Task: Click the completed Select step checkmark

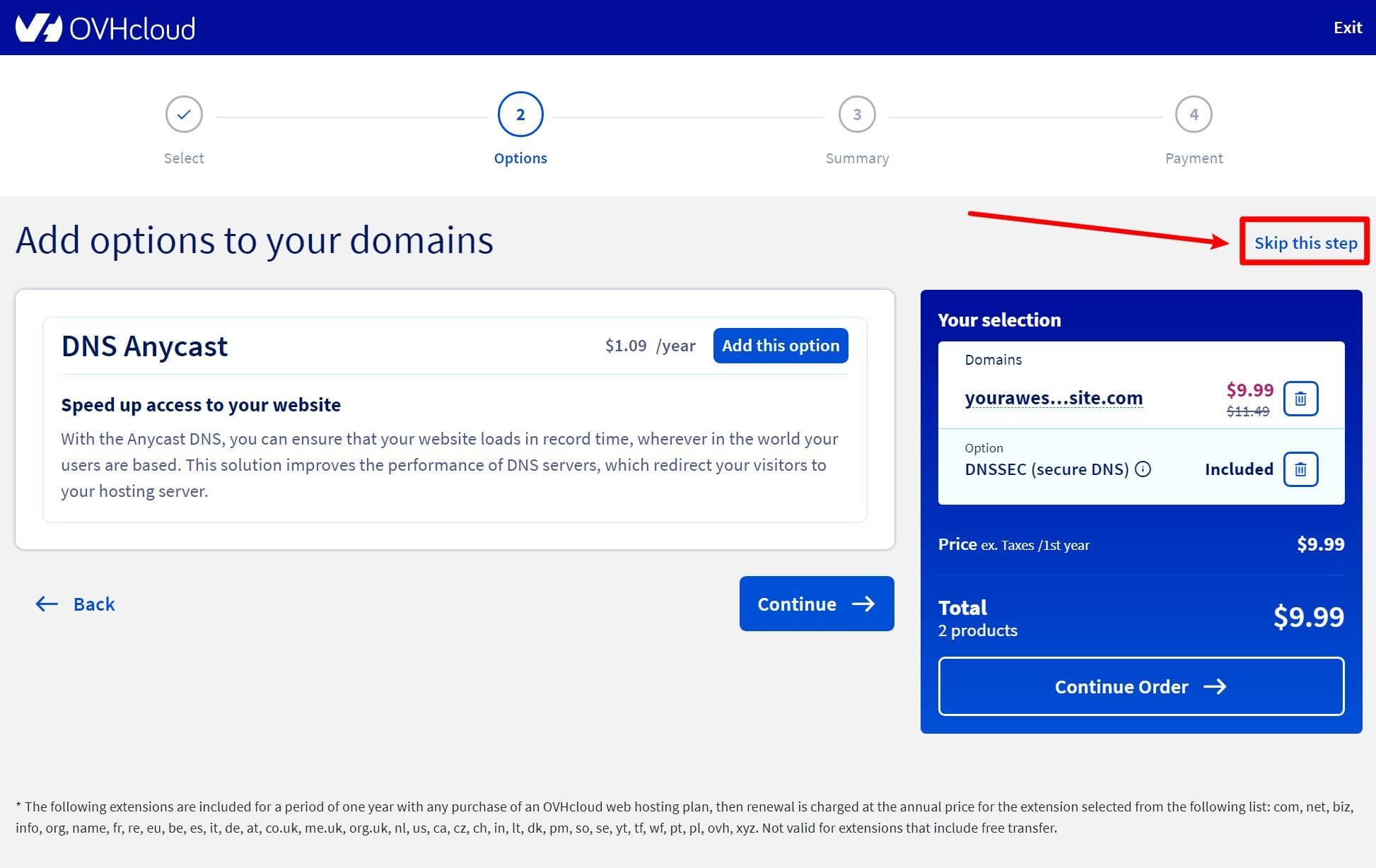Action: 184,115
